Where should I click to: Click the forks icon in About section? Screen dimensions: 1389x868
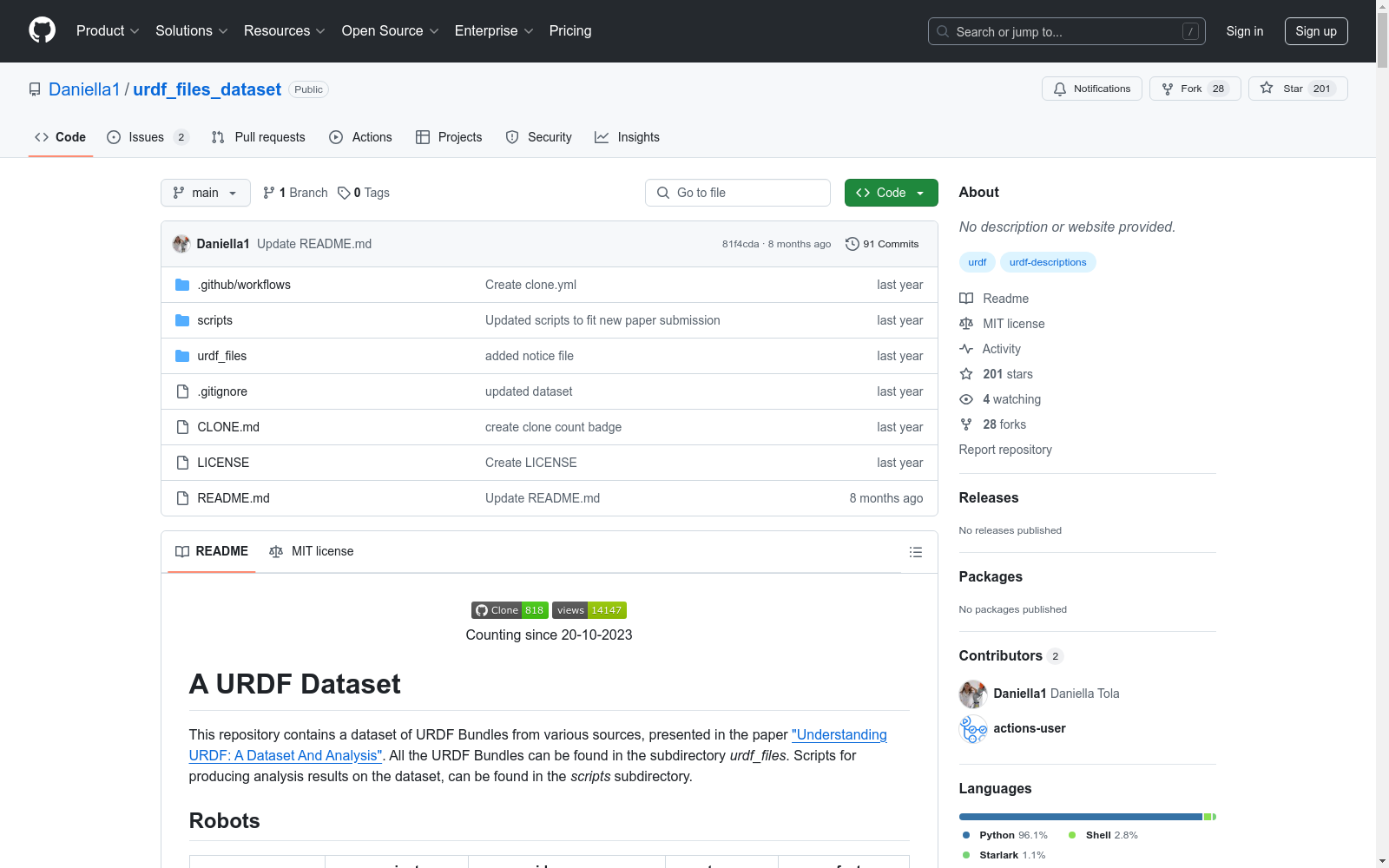(966, 424)
